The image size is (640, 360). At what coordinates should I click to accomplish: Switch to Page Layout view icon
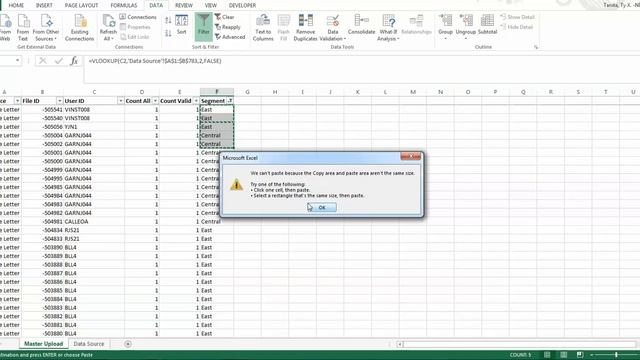click(564, 355)
